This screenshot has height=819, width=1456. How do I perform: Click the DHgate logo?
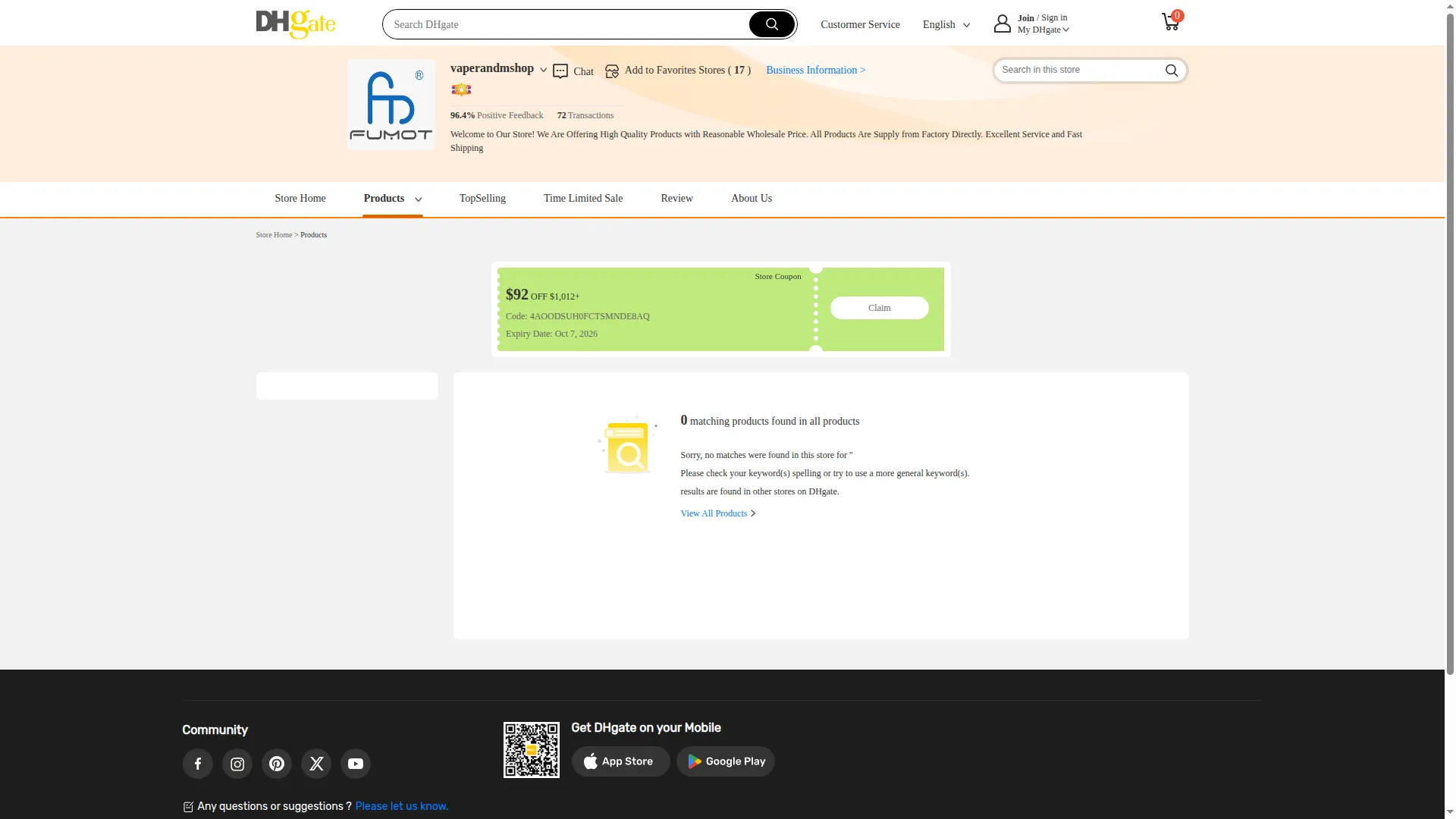coord(296,24)
